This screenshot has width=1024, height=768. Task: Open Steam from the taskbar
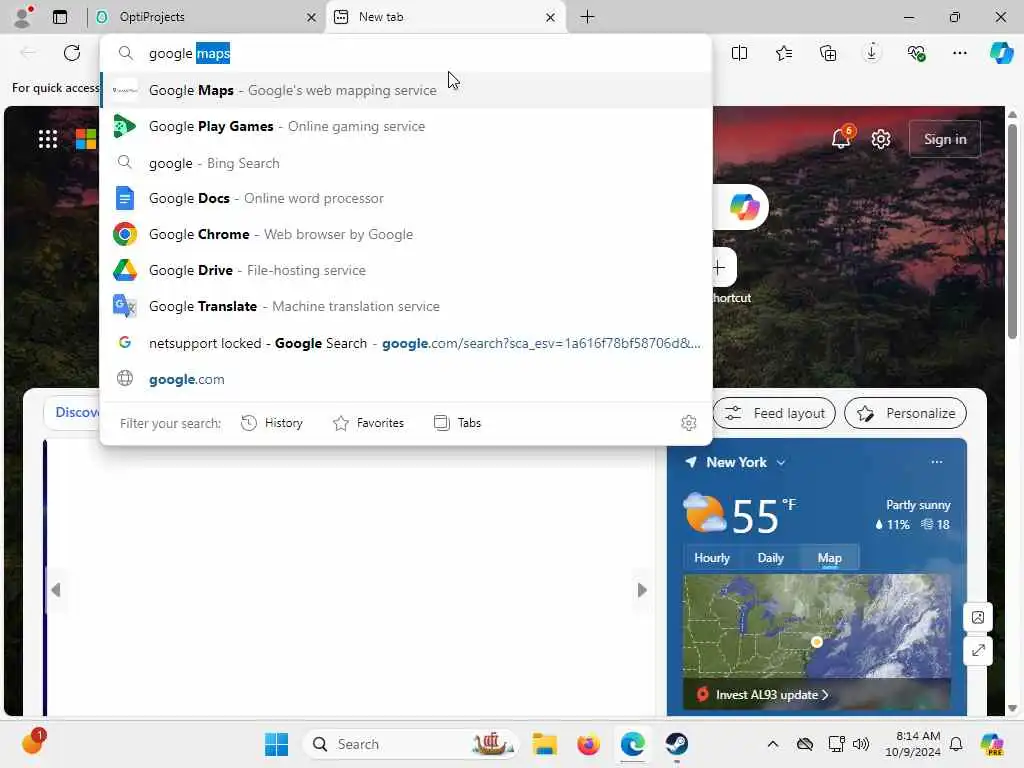(x=677, y=744)
